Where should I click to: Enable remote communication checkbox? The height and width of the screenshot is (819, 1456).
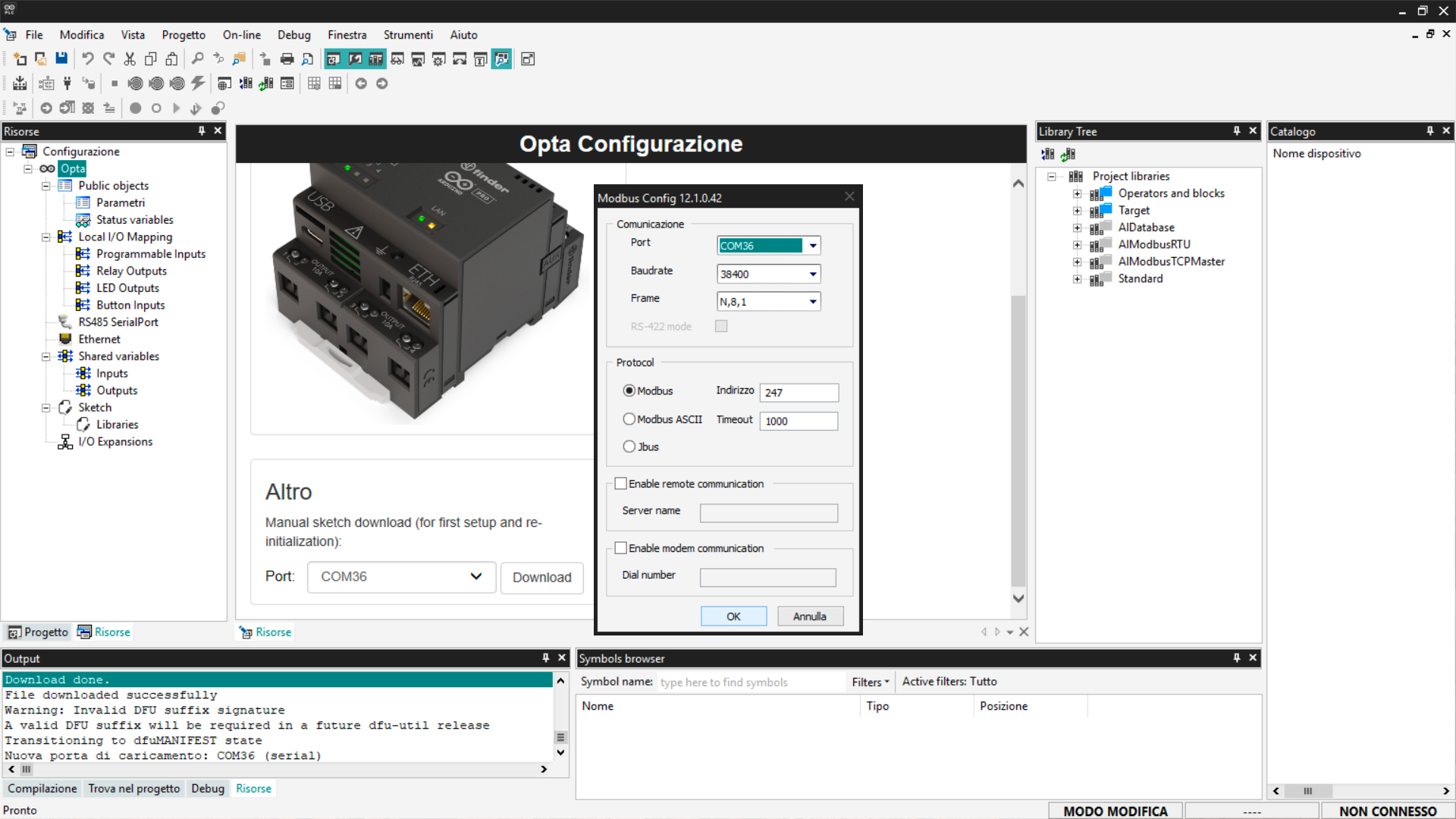click(621, 484)
